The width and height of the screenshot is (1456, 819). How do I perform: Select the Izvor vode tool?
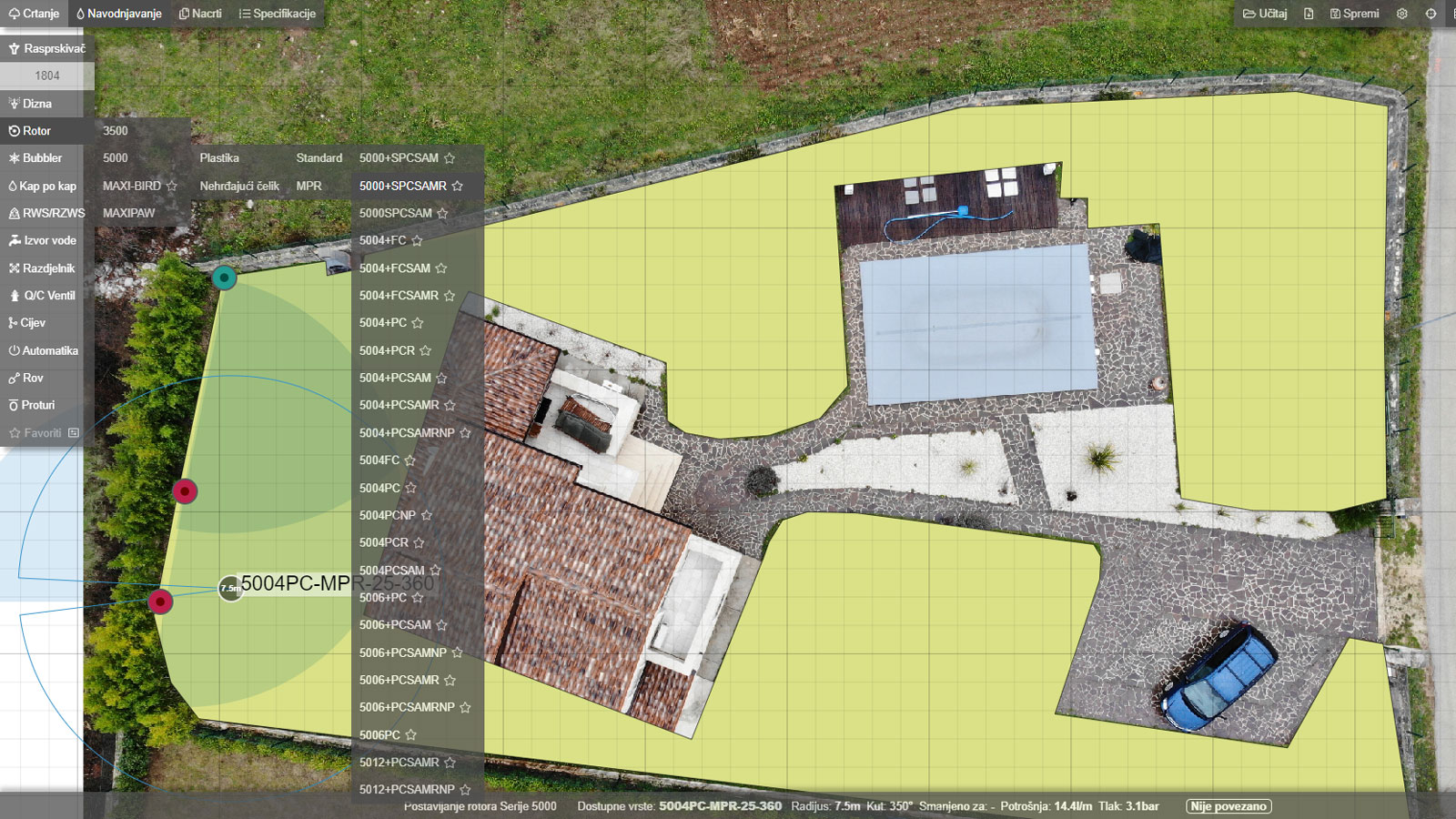(x=43, y=241)
